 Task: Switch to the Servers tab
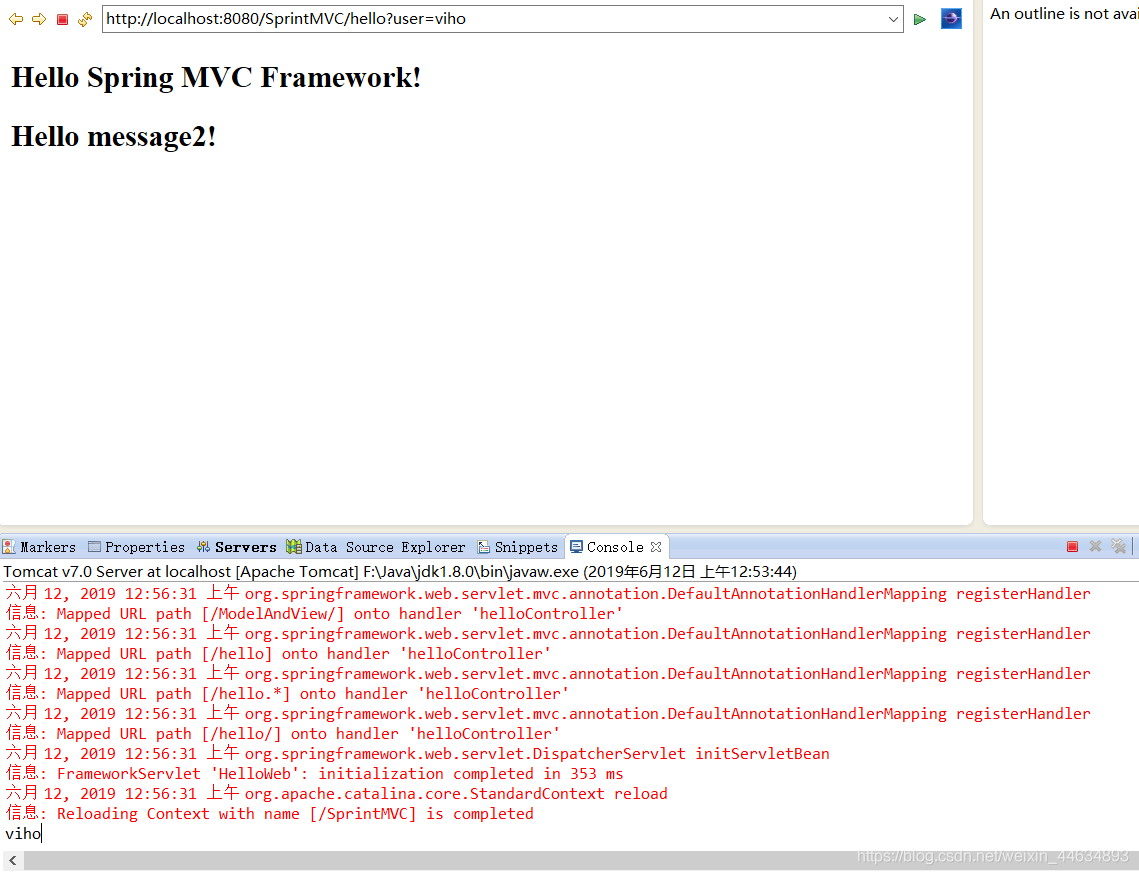237,547
